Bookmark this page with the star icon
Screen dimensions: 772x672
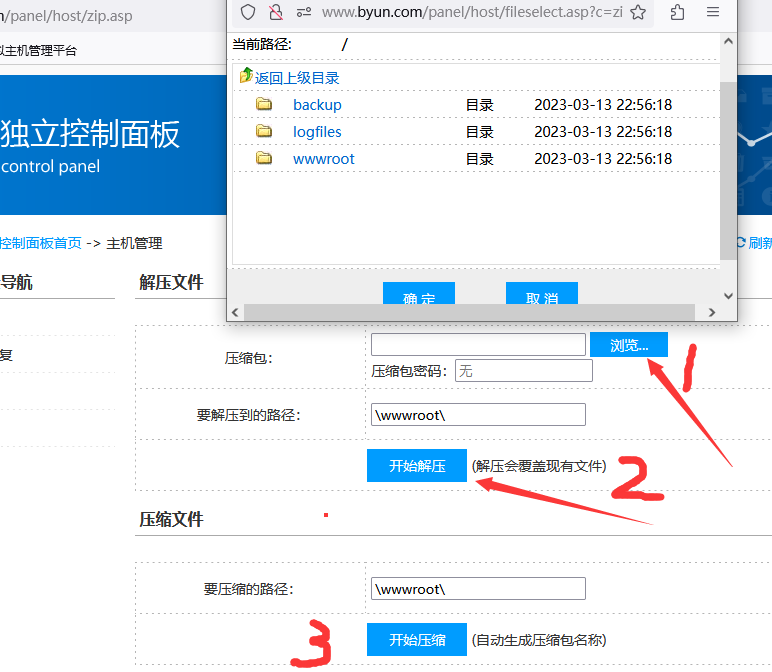click(x=638, y=12)
